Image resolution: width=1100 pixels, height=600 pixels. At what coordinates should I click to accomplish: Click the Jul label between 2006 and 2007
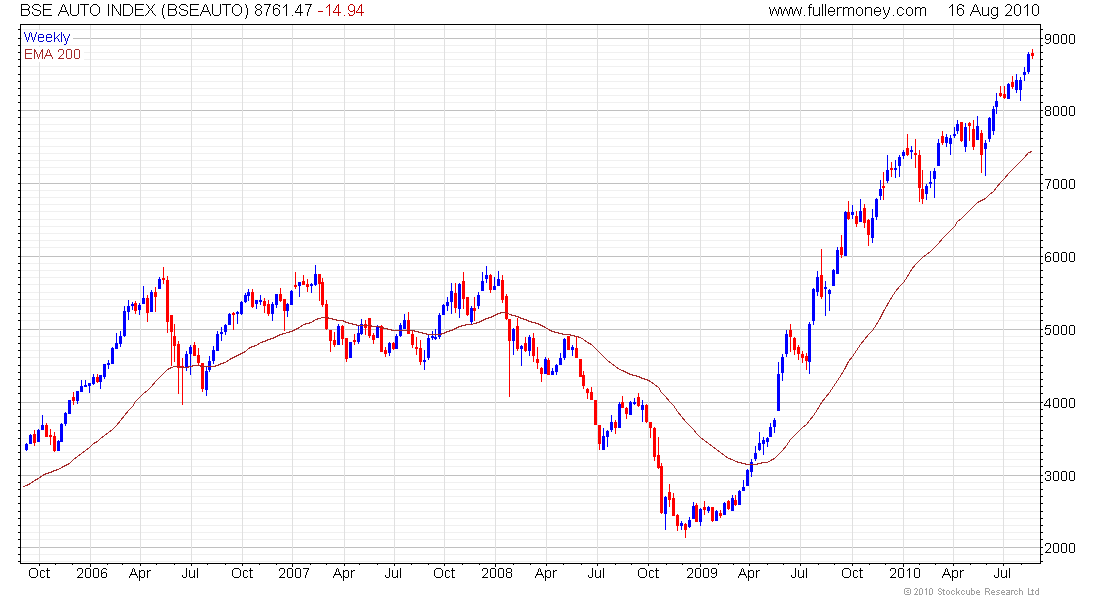(x=190, y=573)
